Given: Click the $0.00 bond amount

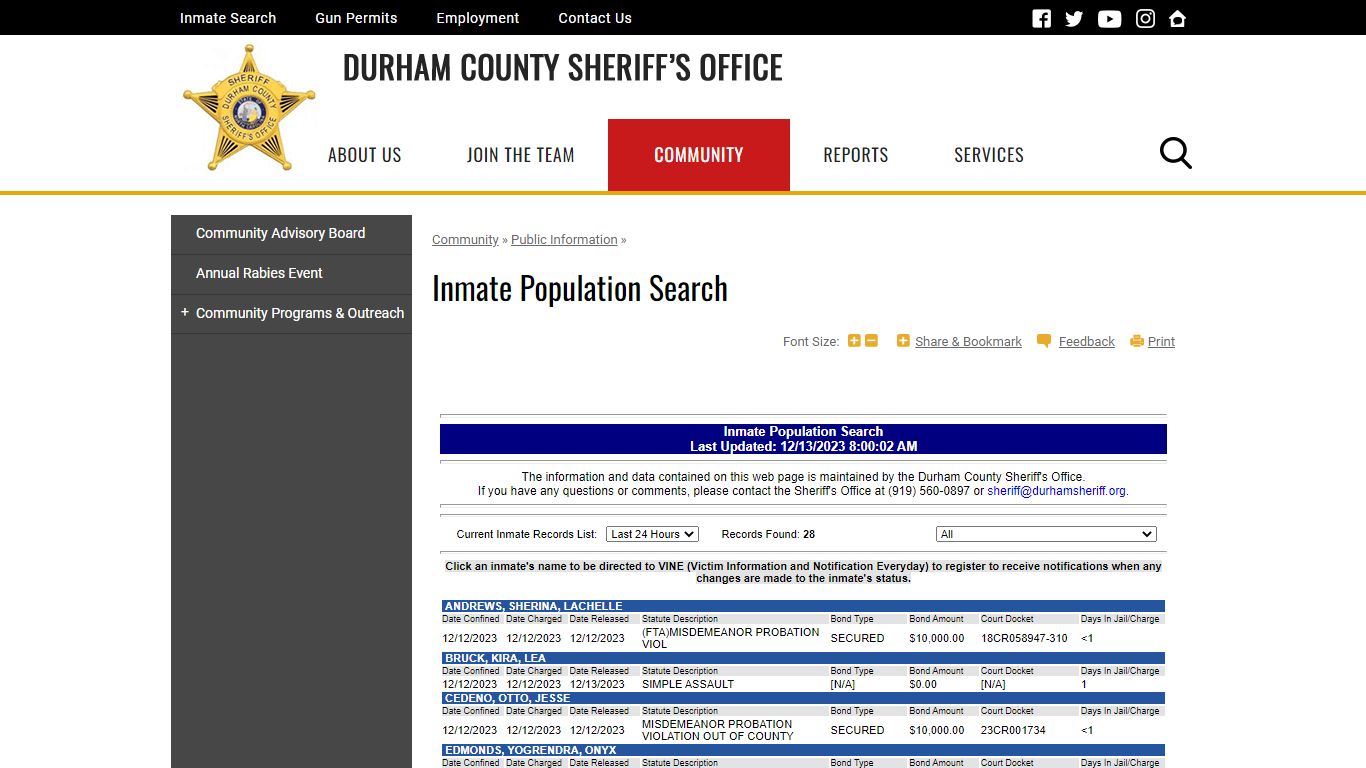Looking at the screenshot, I should [923, 684].
